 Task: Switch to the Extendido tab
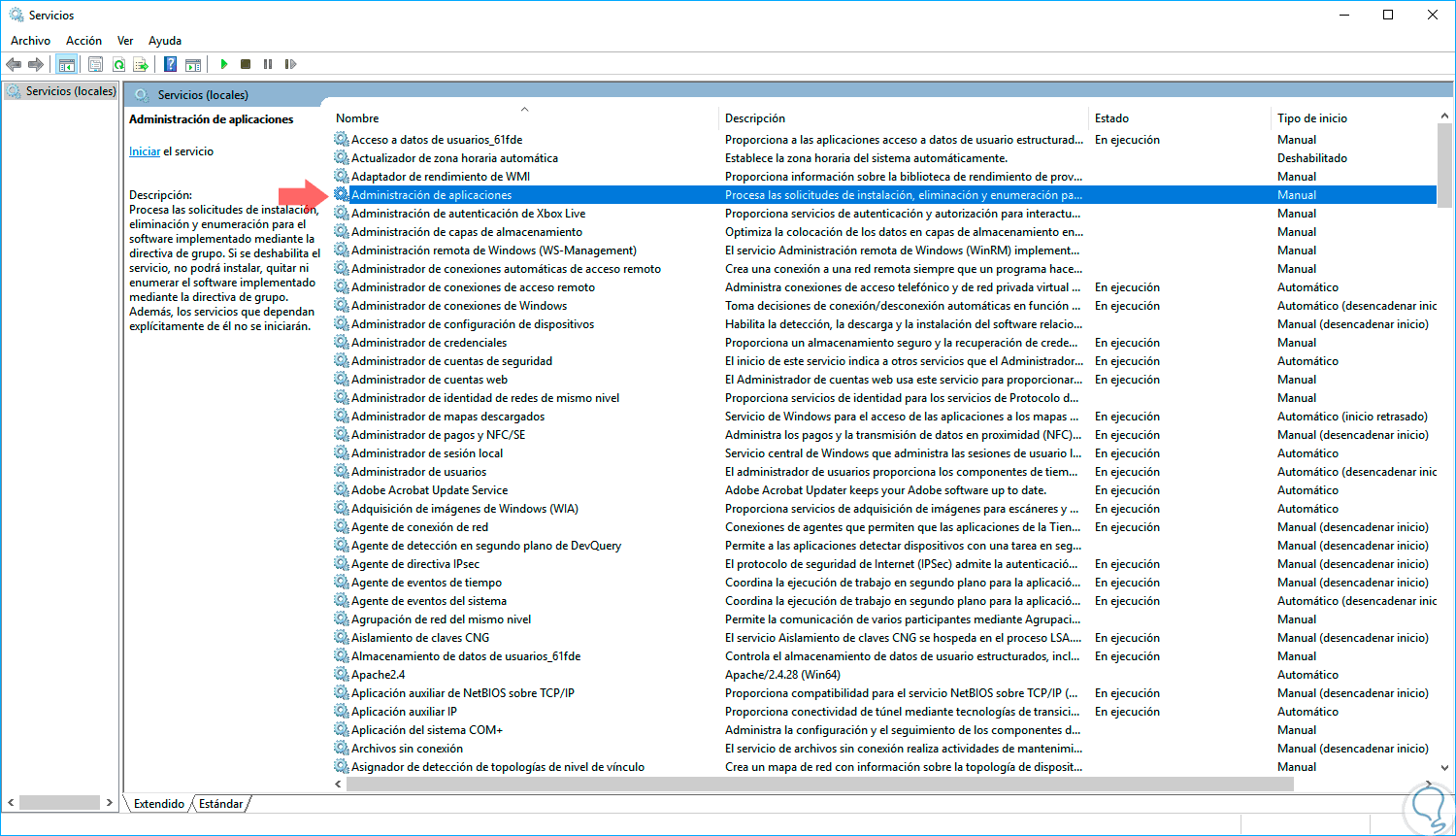159,804
